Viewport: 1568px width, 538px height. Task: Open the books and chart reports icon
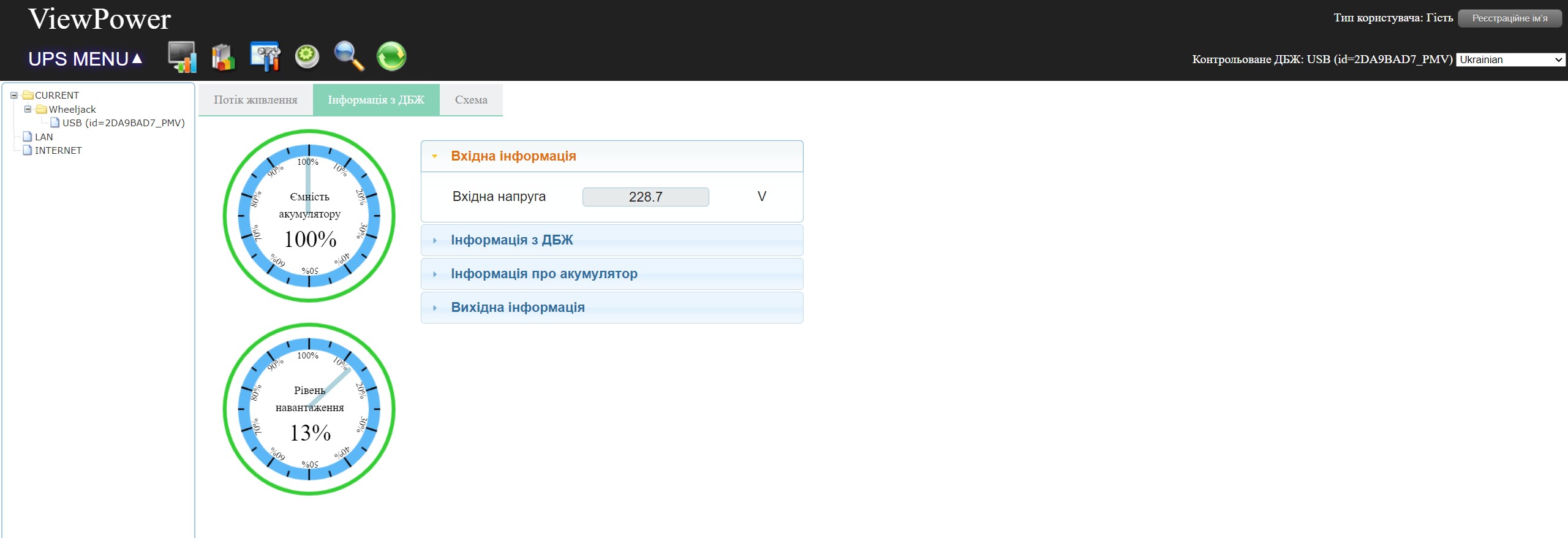coord(223,57)
